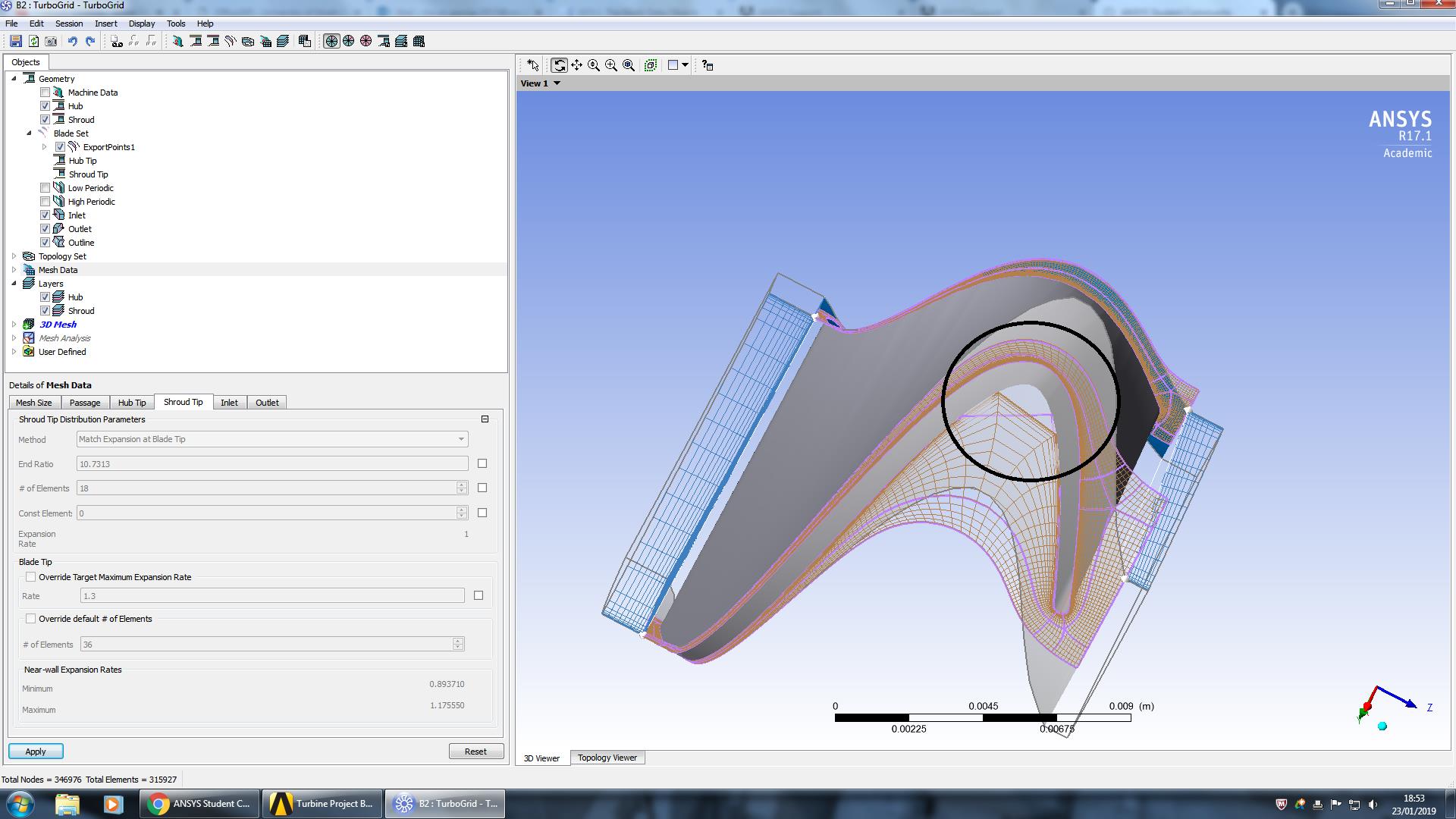Image resolution: width=1456 pixels, height=819 pixels.
Task: Select the Pan view tool
Action: 576,65
